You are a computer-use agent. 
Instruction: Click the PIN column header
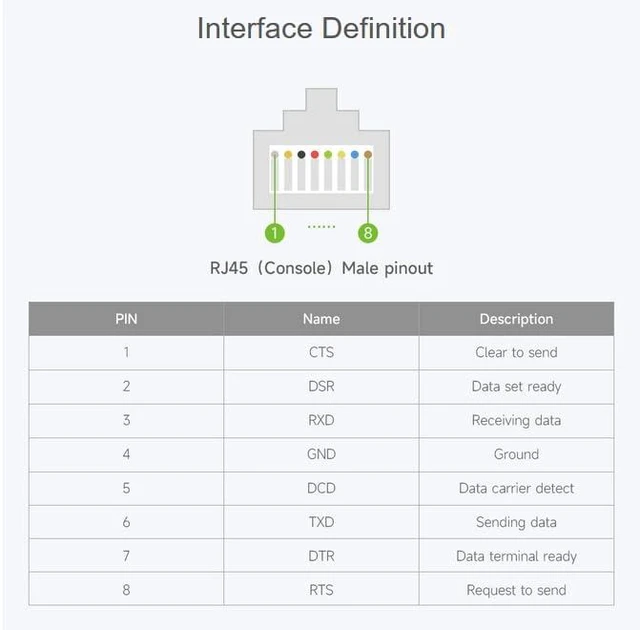(126, 319)
